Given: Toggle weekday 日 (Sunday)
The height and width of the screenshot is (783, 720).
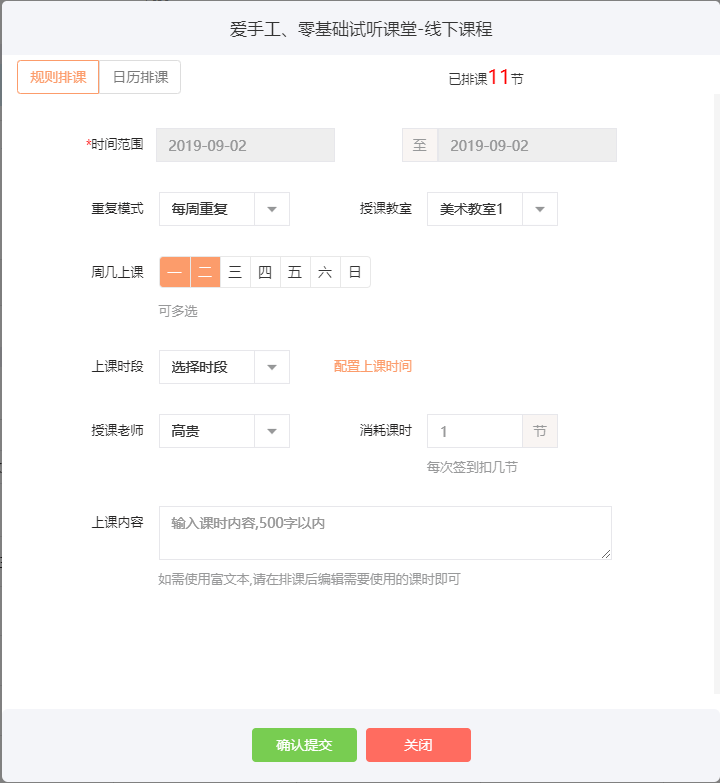Looking at the screenshot, I should pos(355,272).
